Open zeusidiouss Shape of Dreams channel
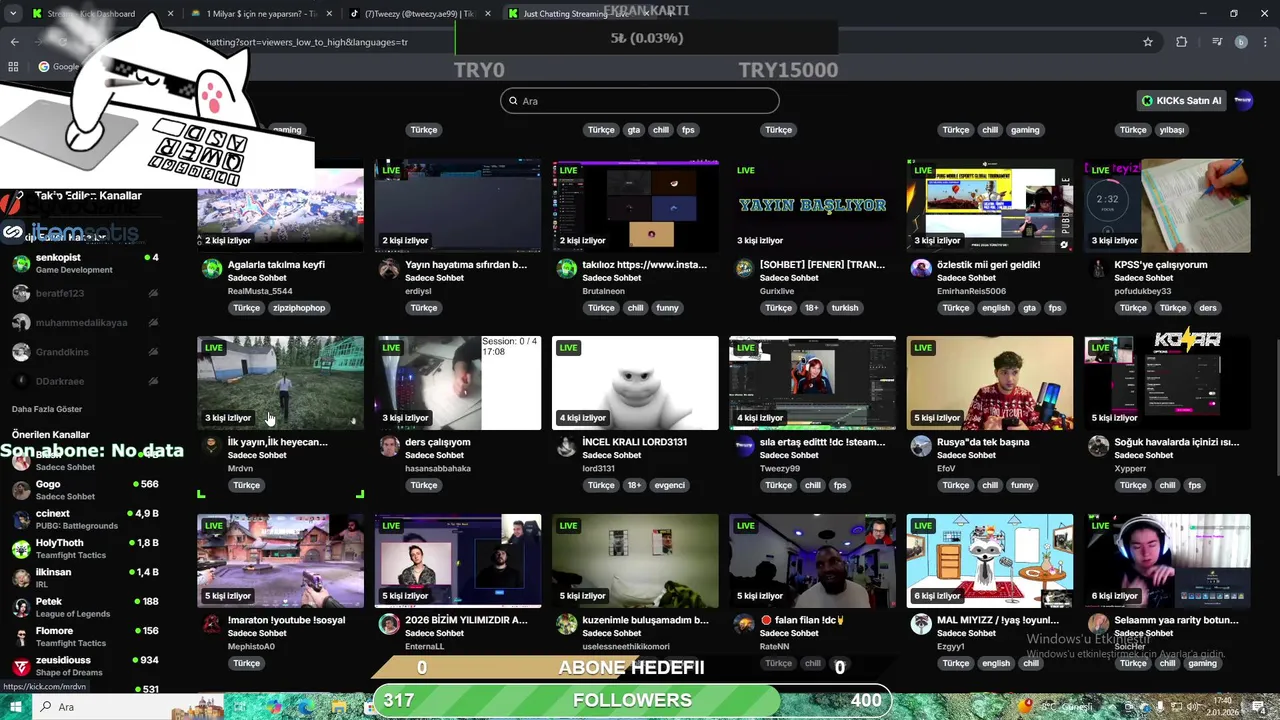Image resolution: width=1280 pixels, height=720 pixels. pos(85,666)
